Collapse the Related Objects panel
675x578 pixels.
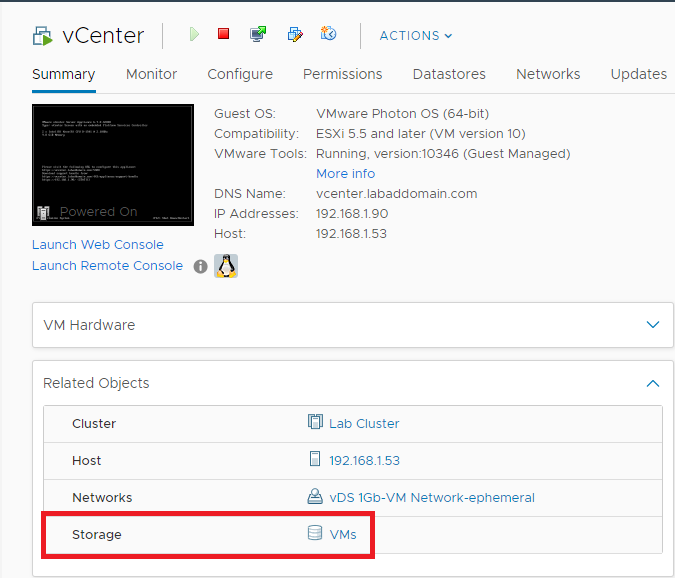pos(653,383)
